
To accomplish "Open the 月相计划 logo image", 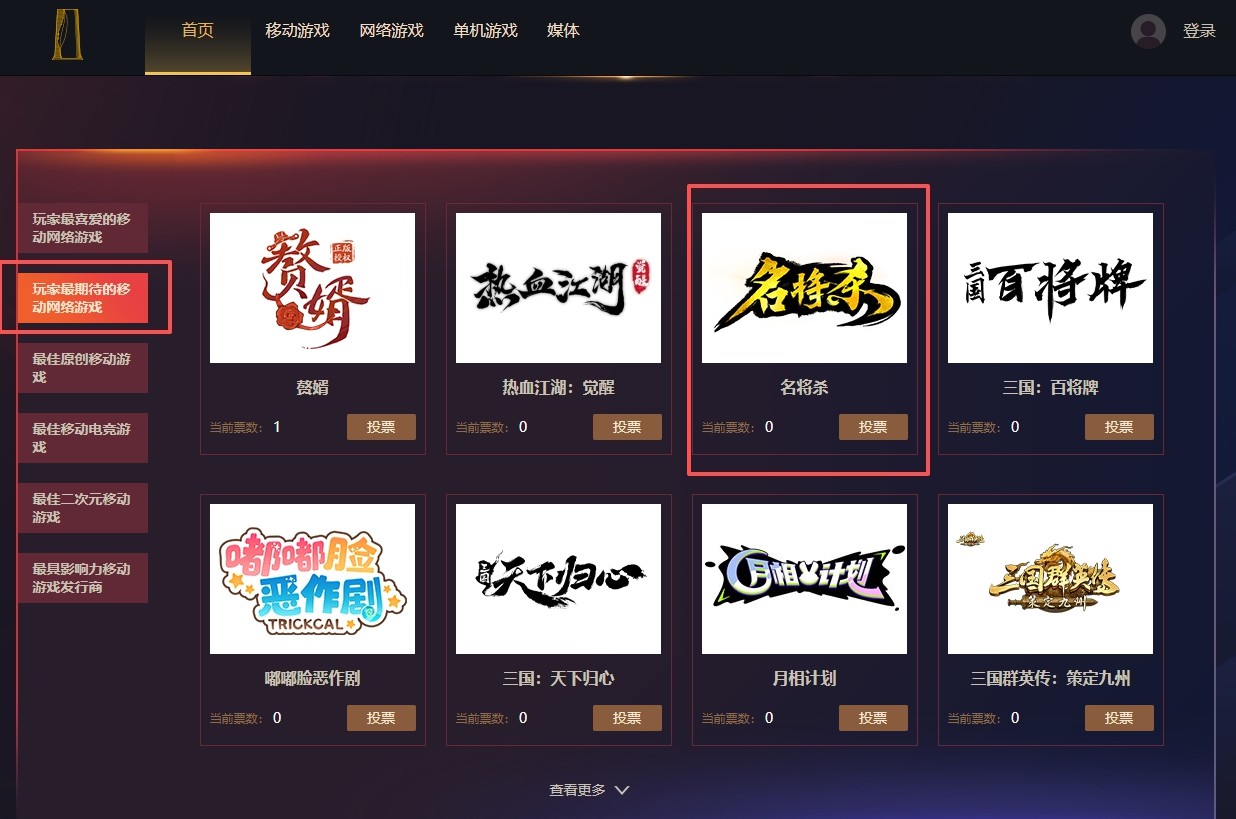I will [804, 579].
